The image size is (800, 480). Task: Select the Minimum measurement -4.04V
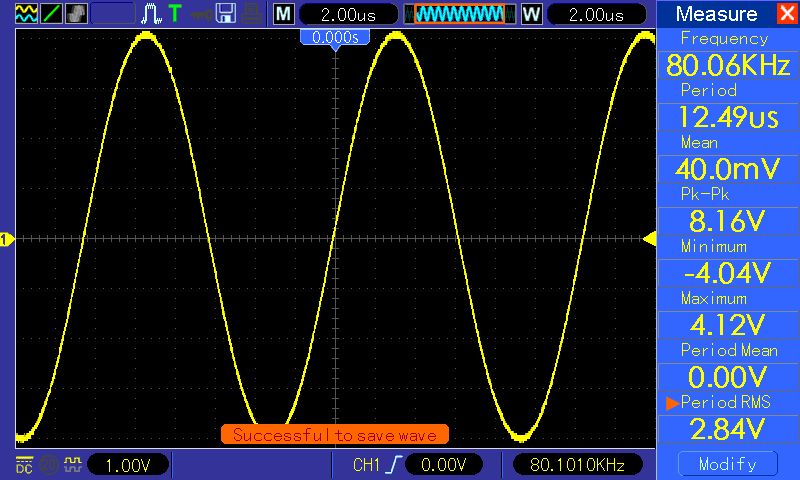click(x=728, y=273)
